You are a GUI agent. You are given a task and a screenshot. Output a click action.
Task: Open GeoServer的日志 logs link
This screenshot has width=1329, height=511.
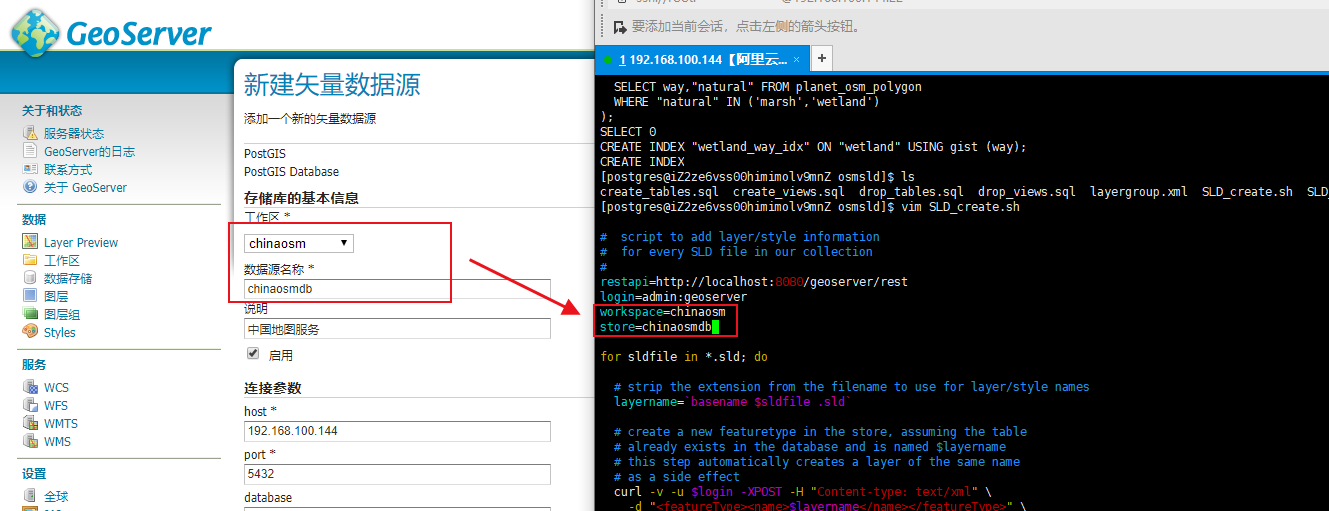click(x=89, y=151)
